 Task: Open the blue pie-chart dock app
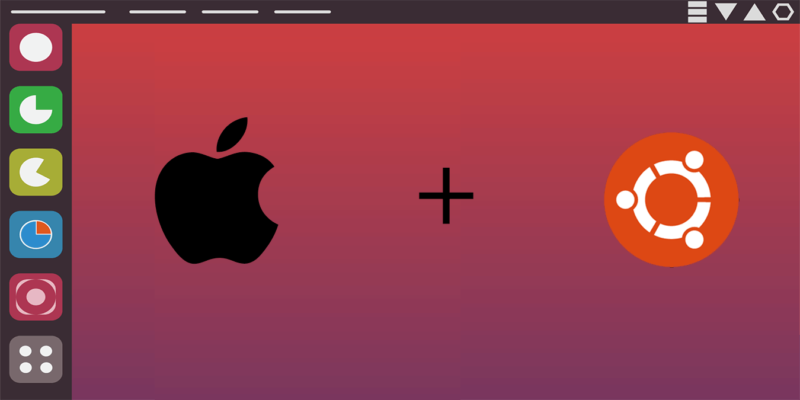pyautogui.click(x=36, y=234)
